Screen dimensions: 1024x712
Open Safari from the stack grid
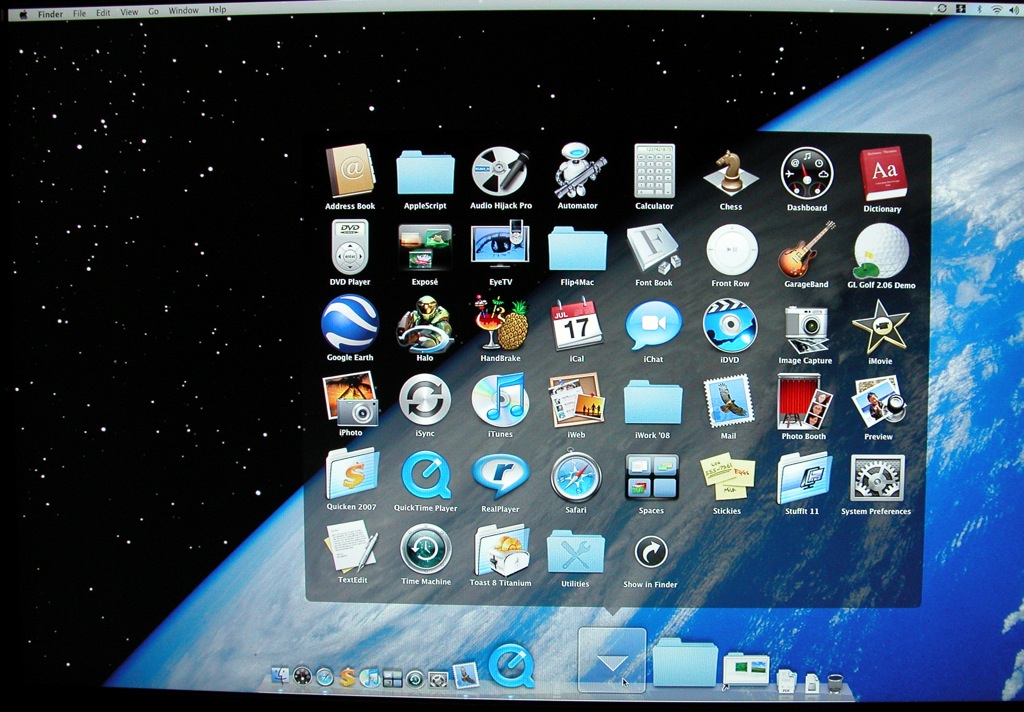click(575, 476)
